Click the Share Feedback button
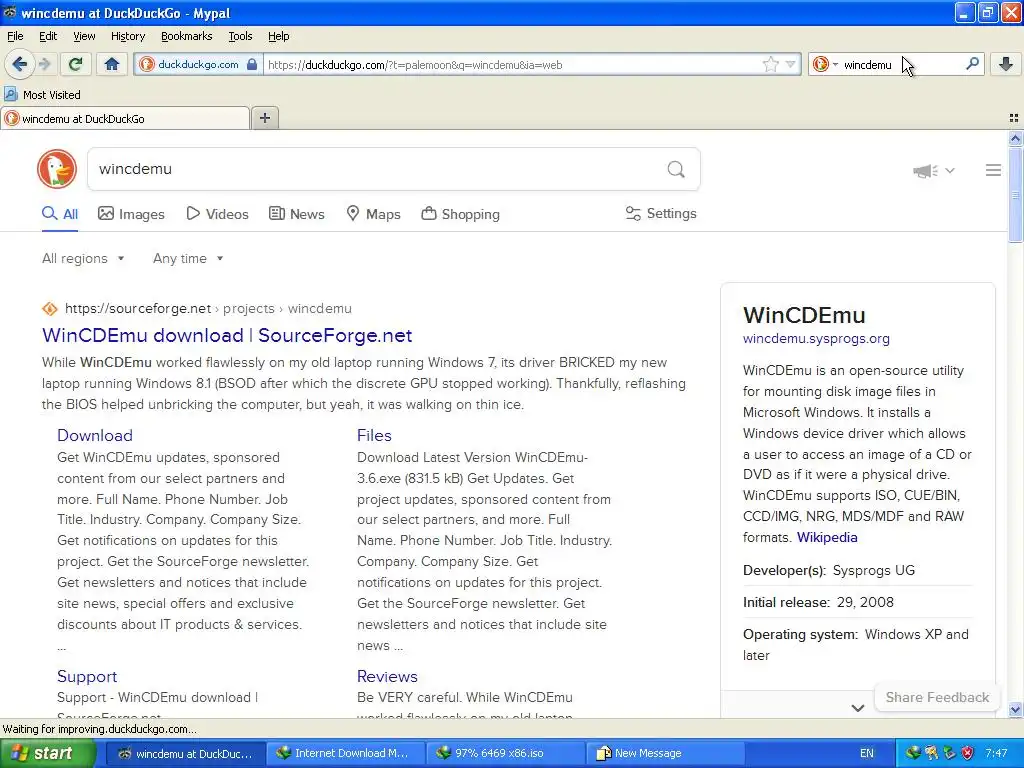Viewport: 1024px width, 768px height. click(937, 697)
